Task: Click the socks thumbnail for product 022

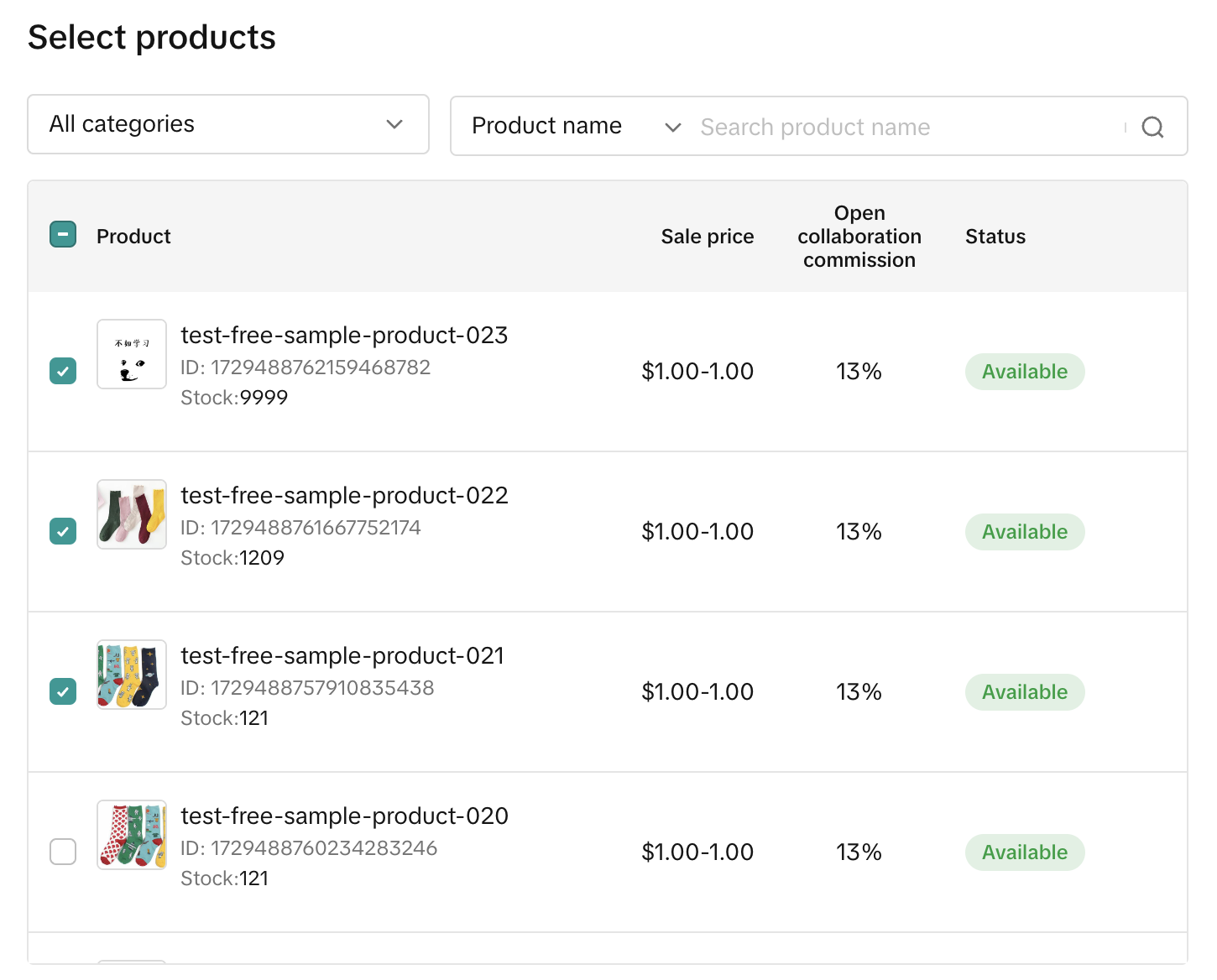Action: tap(132, 514)
